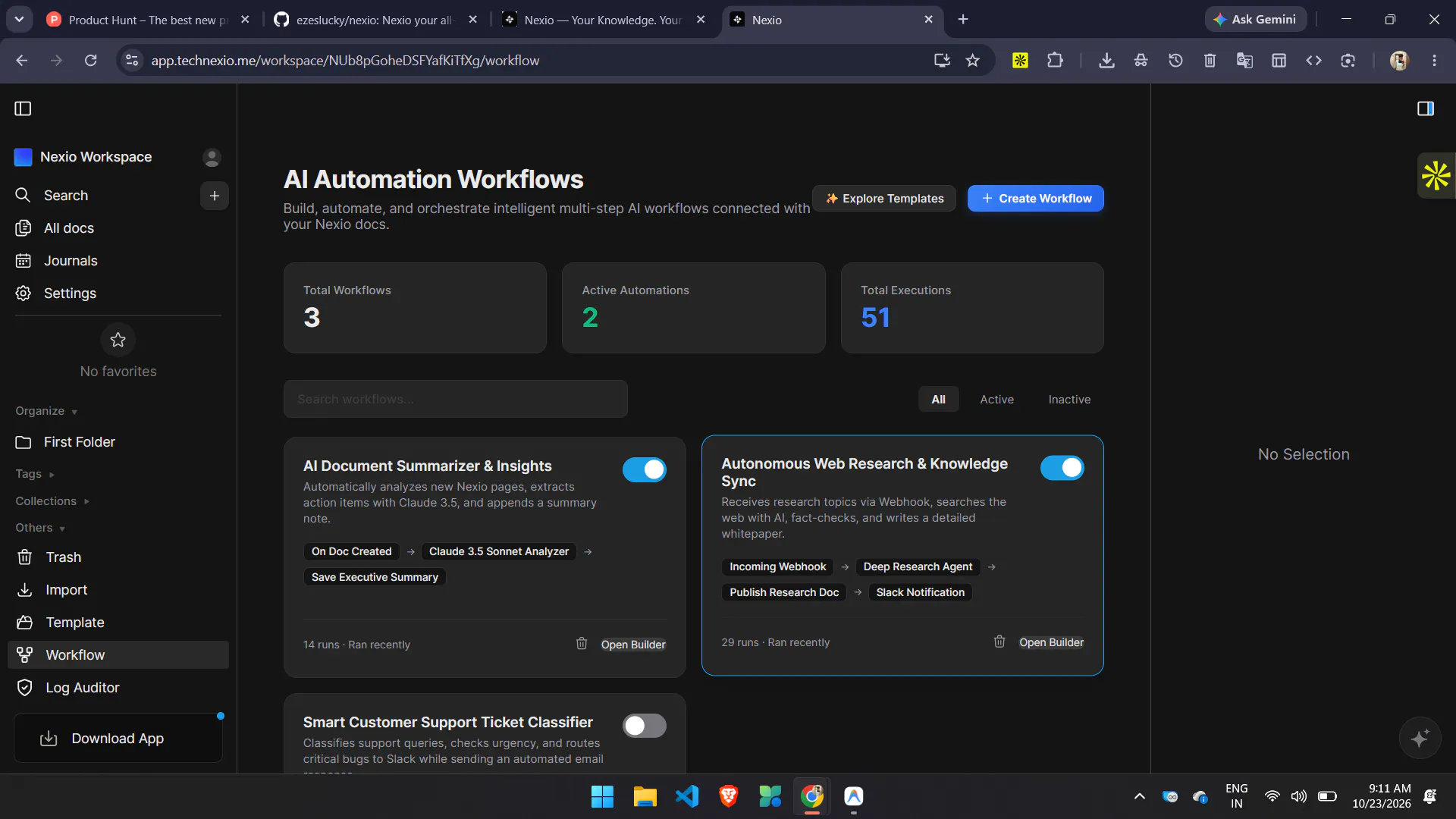Click Create Workflow button
The height and width of the screenshot is (819, 1456).
click(1035, 199)
